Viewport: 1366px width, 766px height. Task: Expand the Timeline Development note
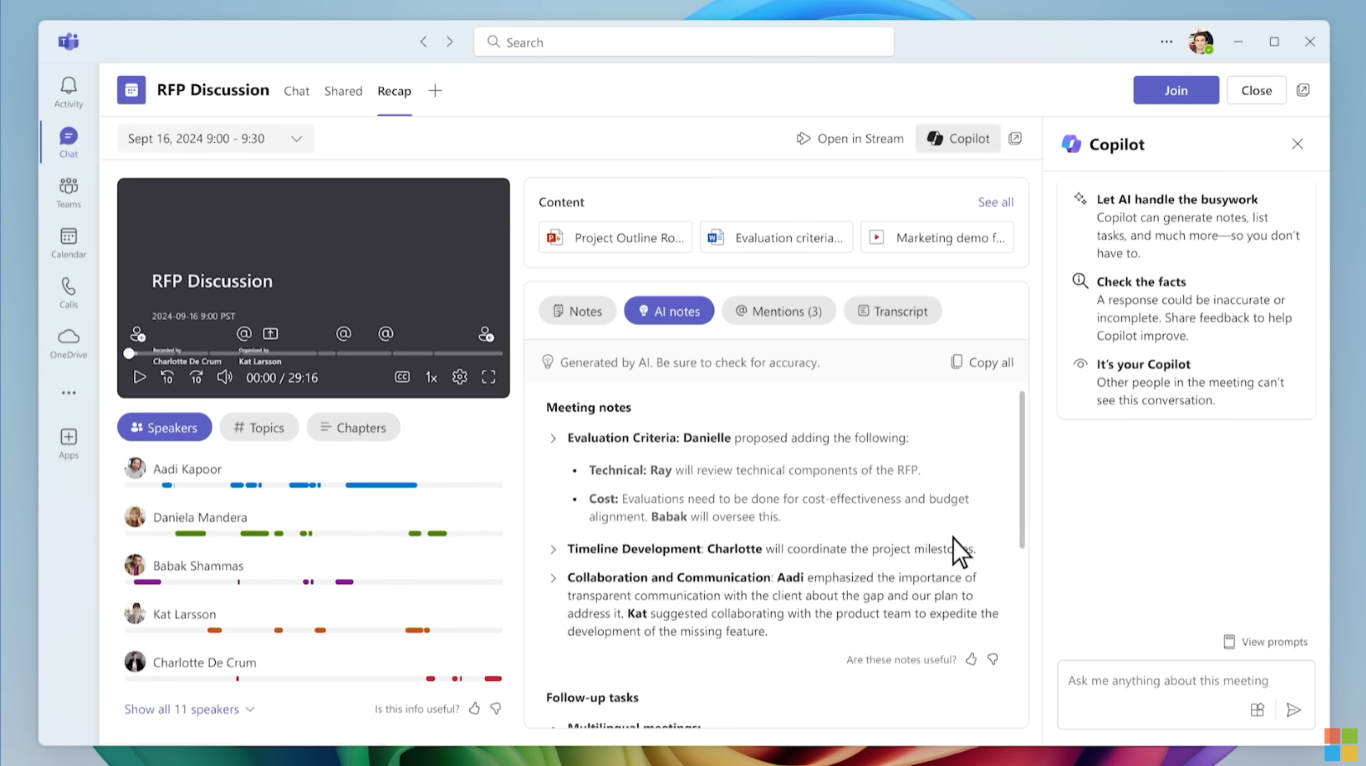(552, 549)
